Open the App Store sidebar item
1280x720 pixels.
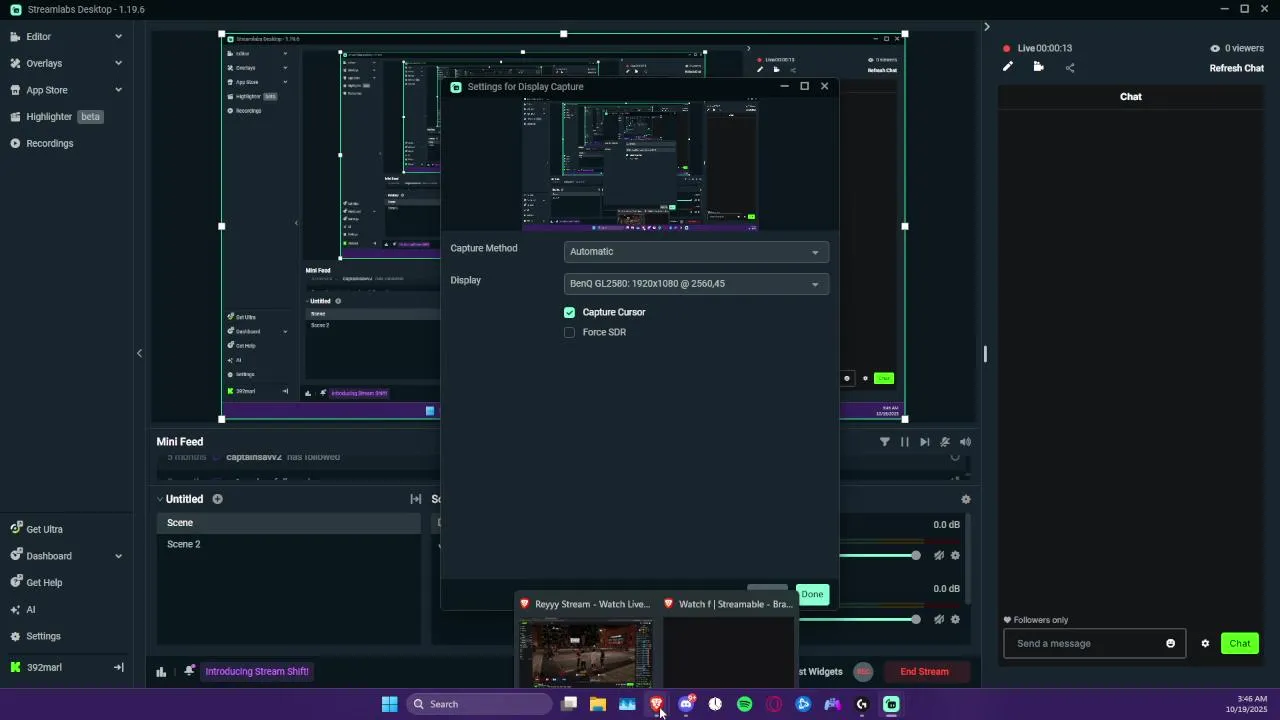pyautogui.click(x=47, y=90)
